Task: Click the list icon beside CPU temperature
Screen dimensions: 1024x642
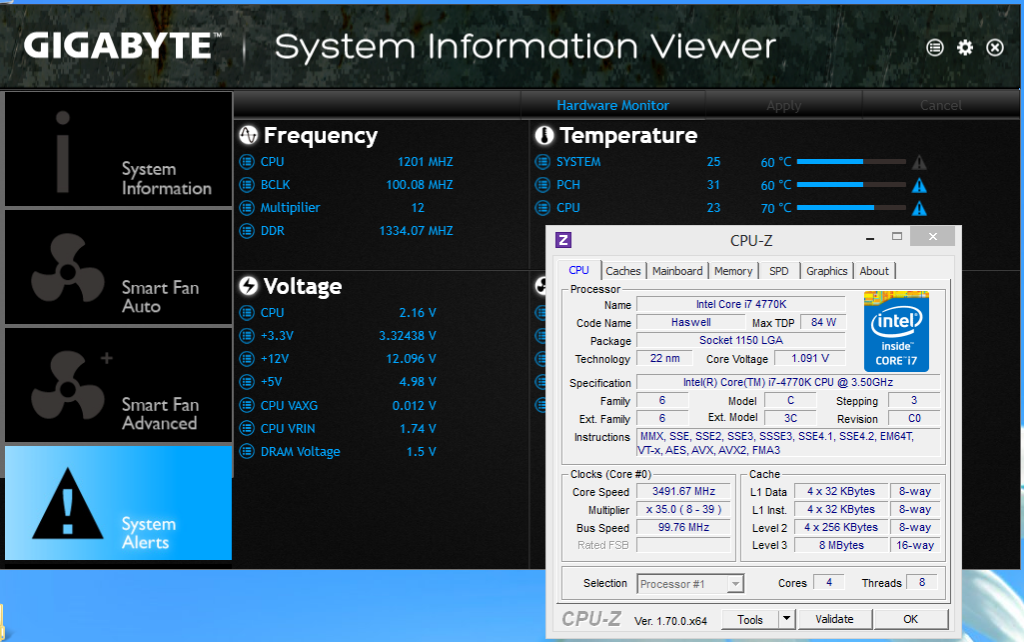Action: (543, 208)
